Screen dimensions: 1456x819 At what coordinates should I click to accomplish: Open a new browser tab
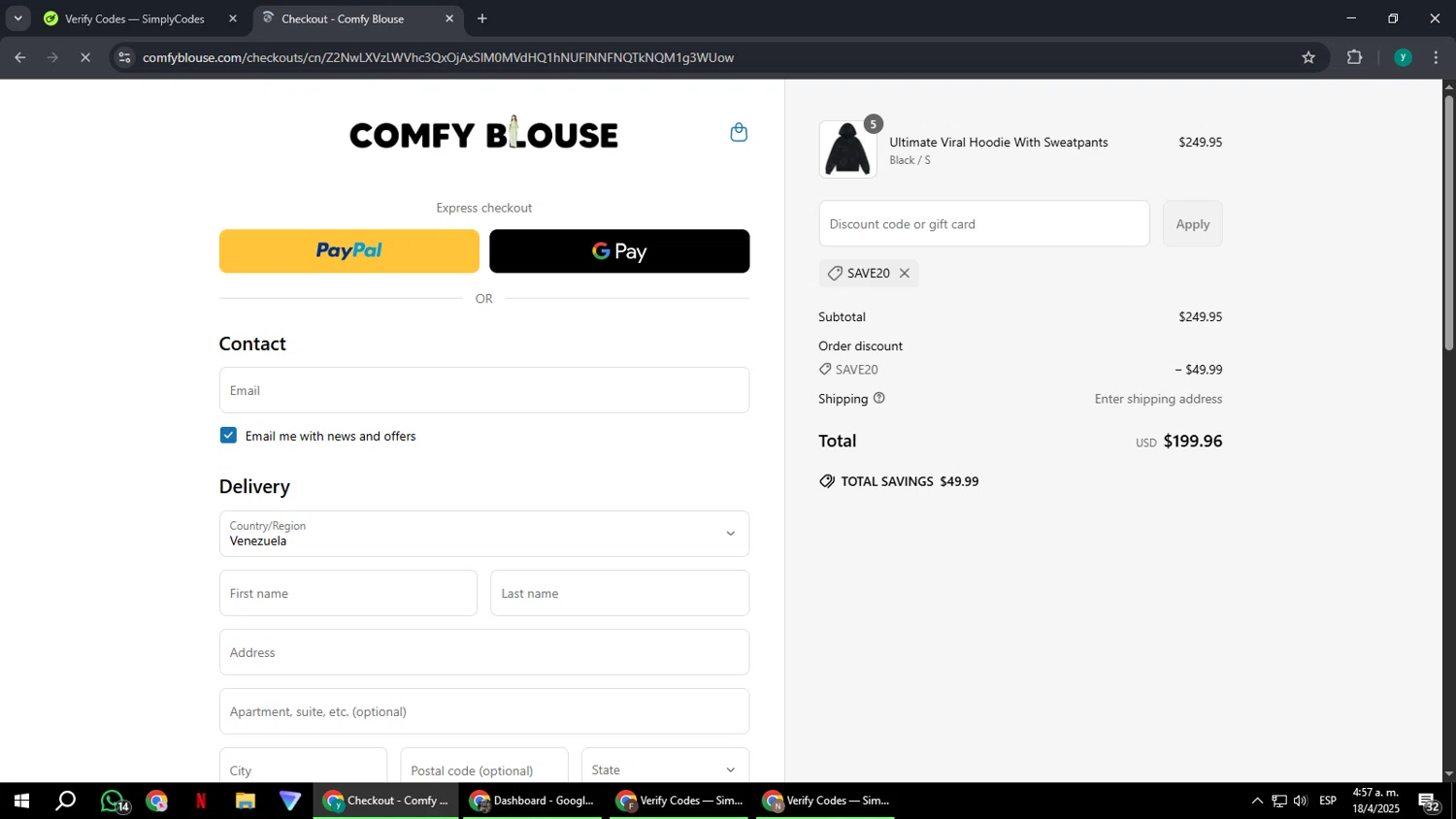click(x=482, y=18)
